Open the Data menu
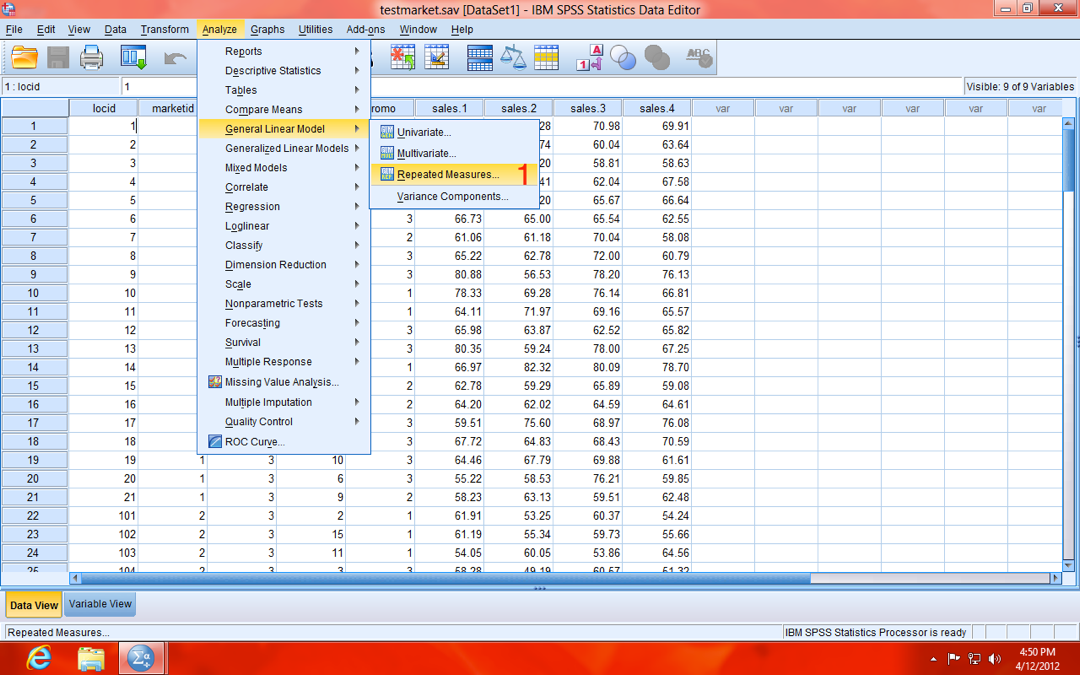Screen dimensions: 1080x675 115,29
